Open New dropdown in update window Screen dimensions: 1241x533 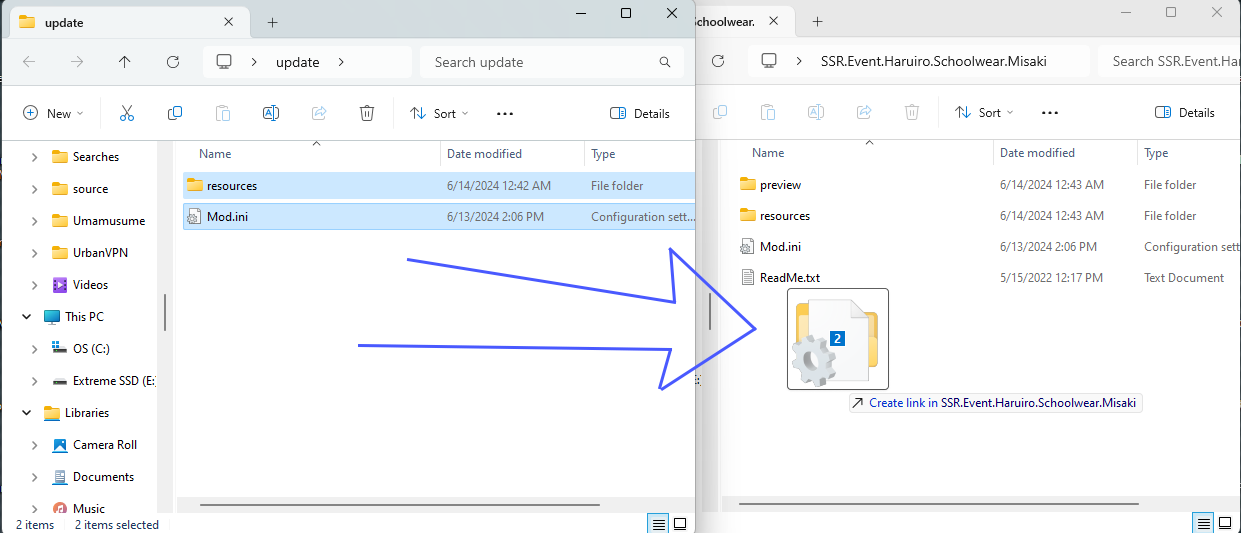pos(53,113)
